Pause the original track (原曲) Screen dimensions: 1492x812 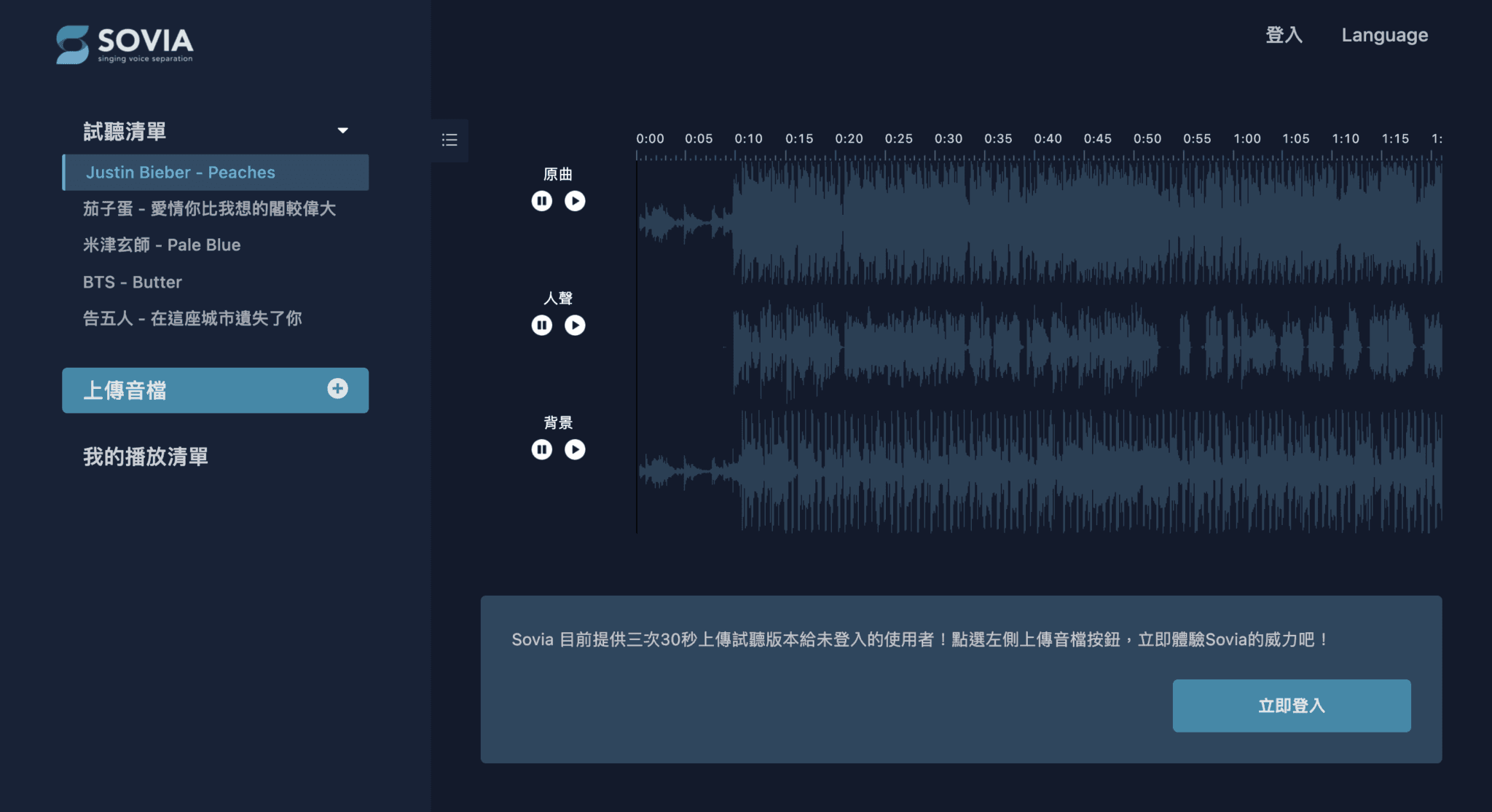[541, 201]
